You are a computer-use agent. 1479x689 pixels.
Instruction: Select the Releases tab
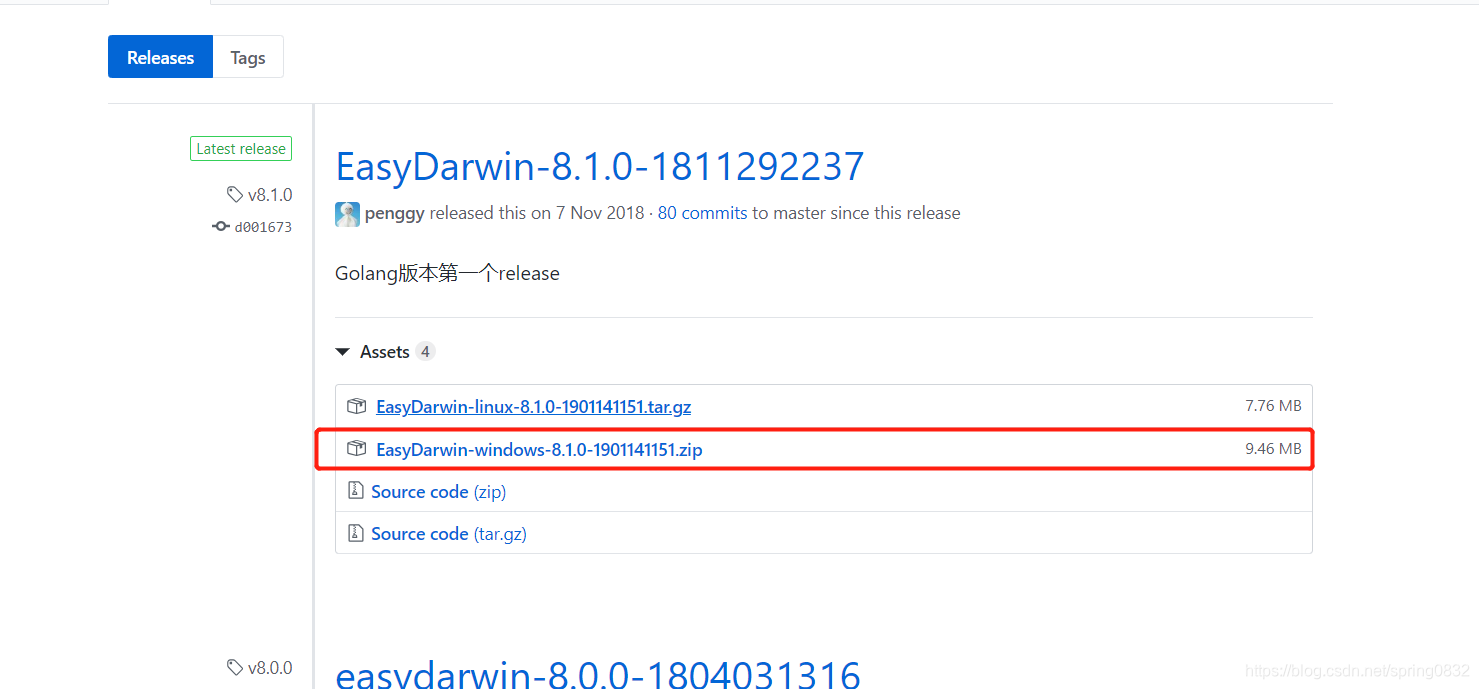click(160, 57)
